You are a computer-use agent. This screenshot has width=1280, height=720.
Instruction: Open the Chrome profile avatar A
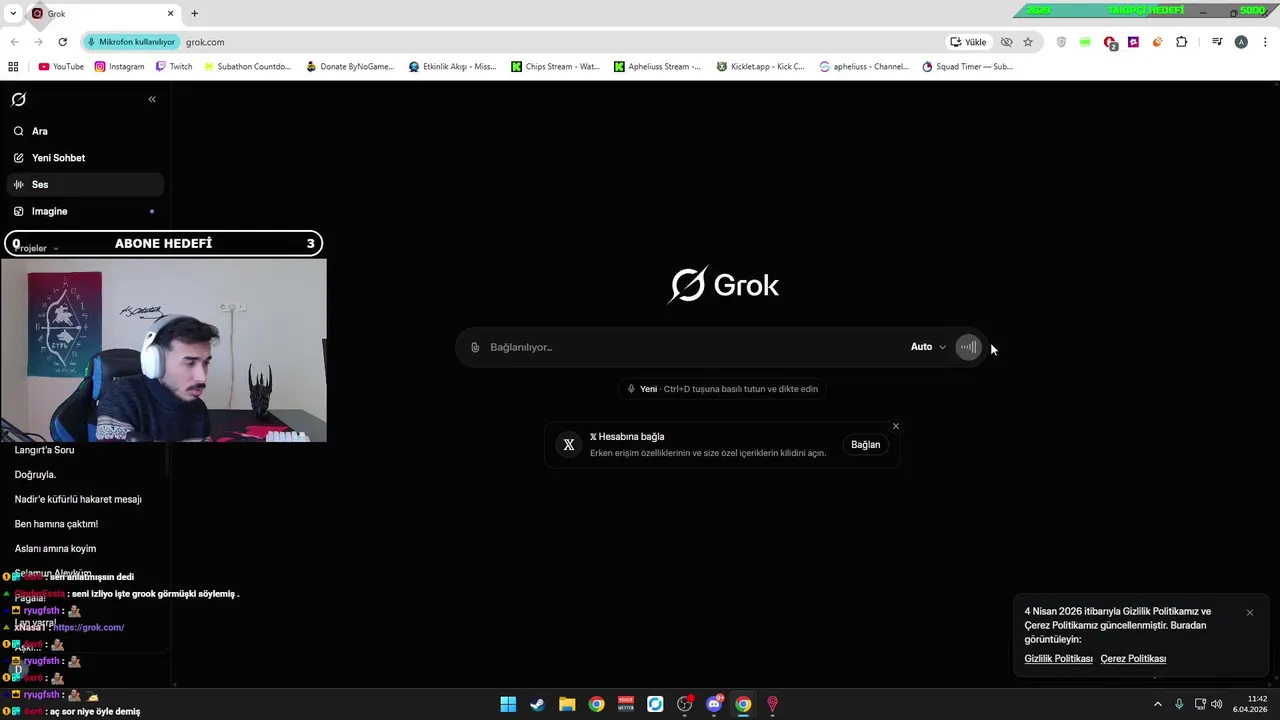pos(1241,42)
